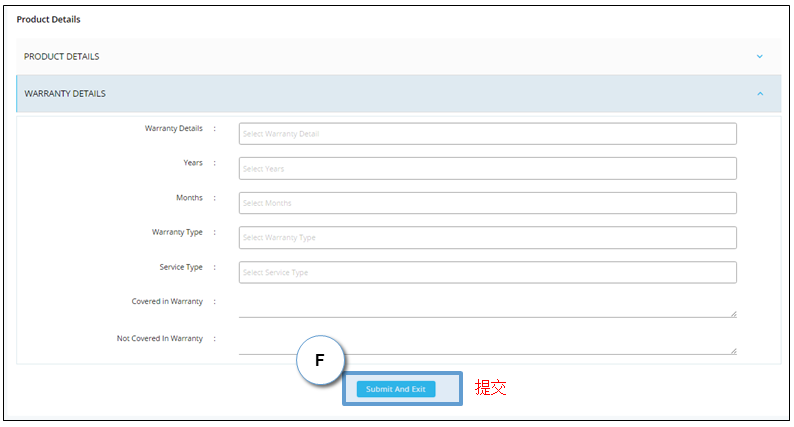
Task: Click the Not Covered In Warranty label
Action: 160,338
